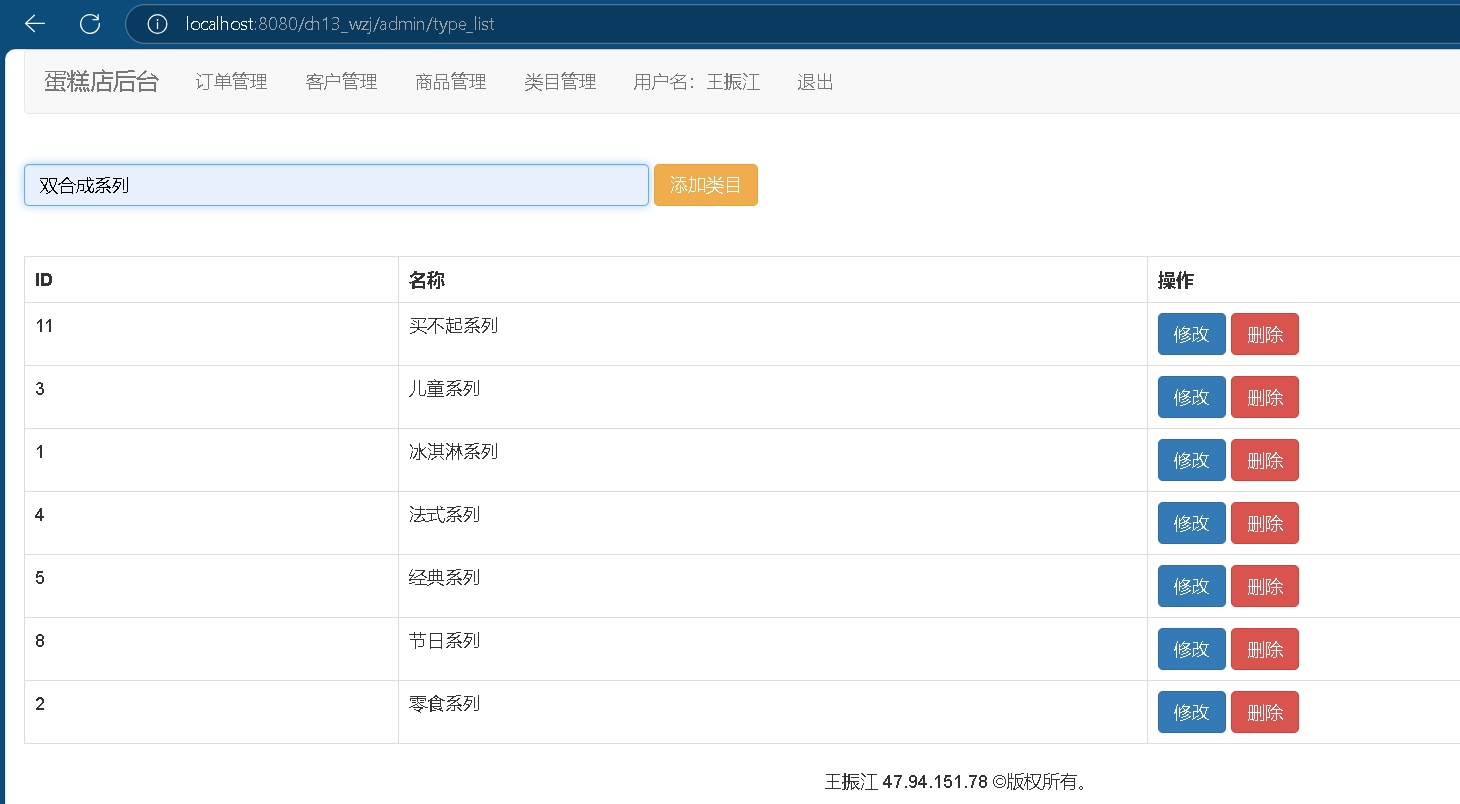Modify the 节日系列 category
The width and height of the screenshot is (1460, 804).
(1191, 649)
